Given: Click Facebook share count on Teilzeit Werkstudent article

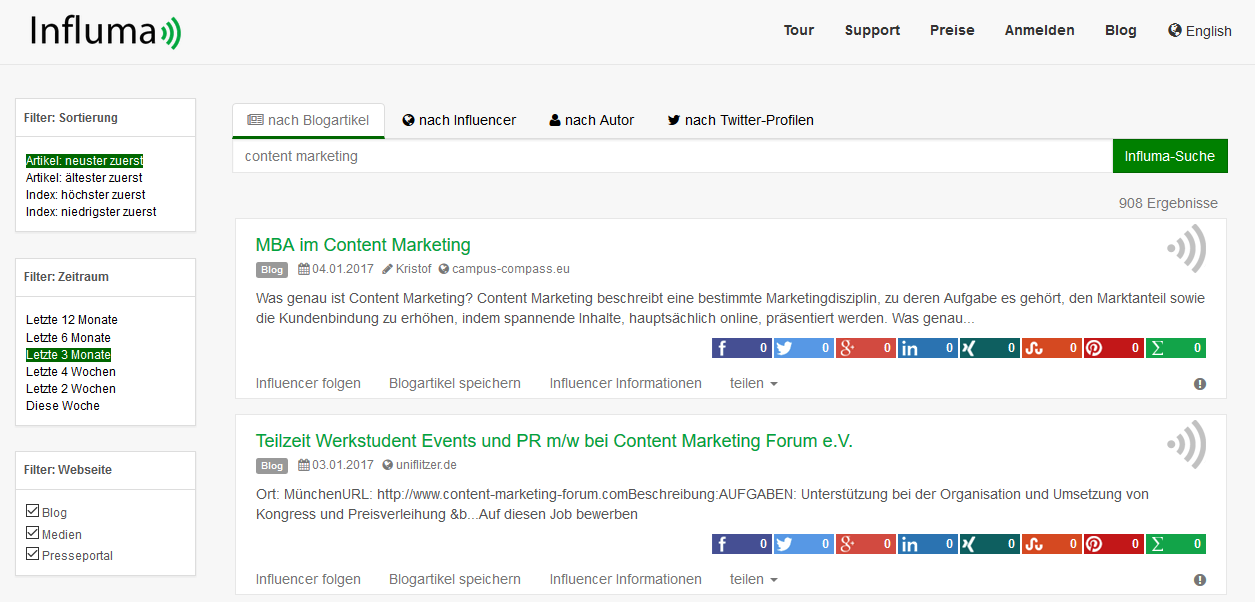Looking at the screenshot, I should (x=742, y=544).
